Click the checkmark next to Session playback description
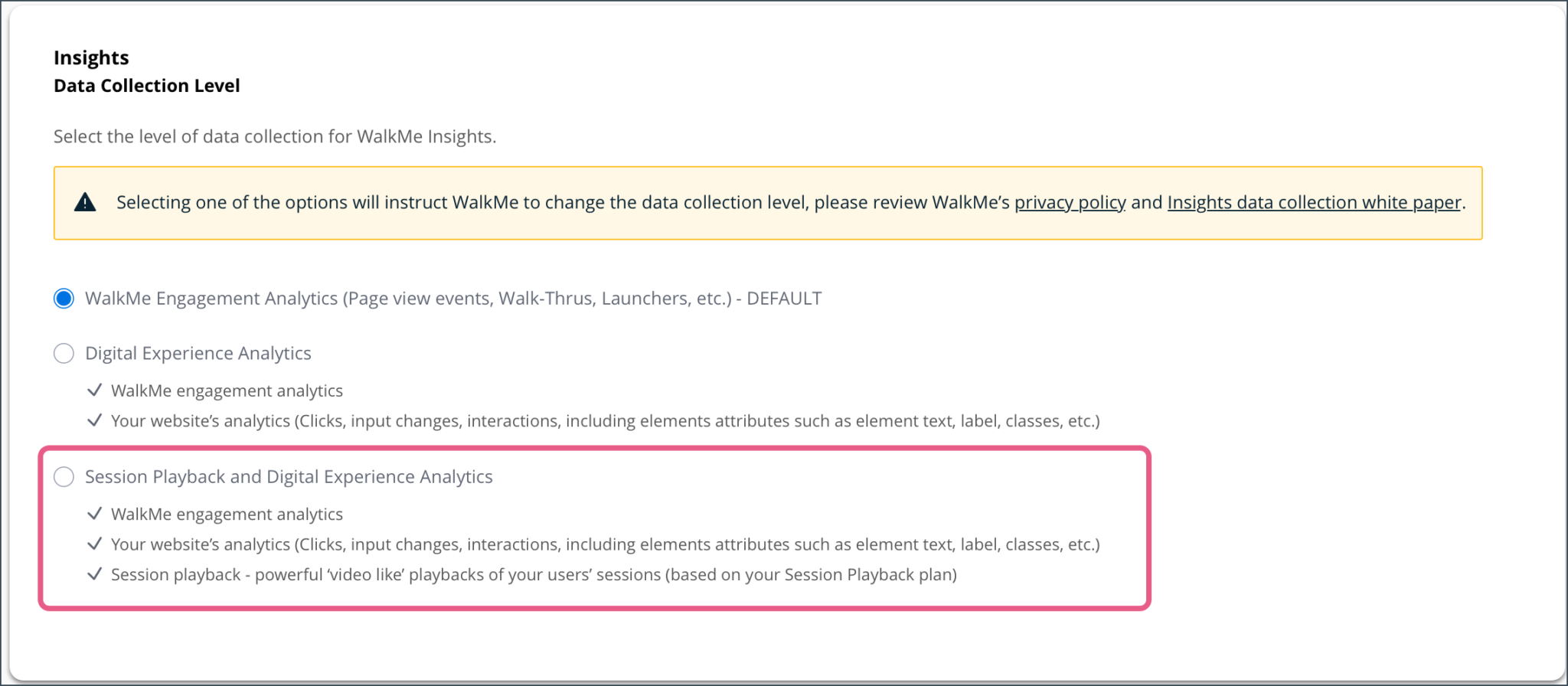 click(95, 574)
